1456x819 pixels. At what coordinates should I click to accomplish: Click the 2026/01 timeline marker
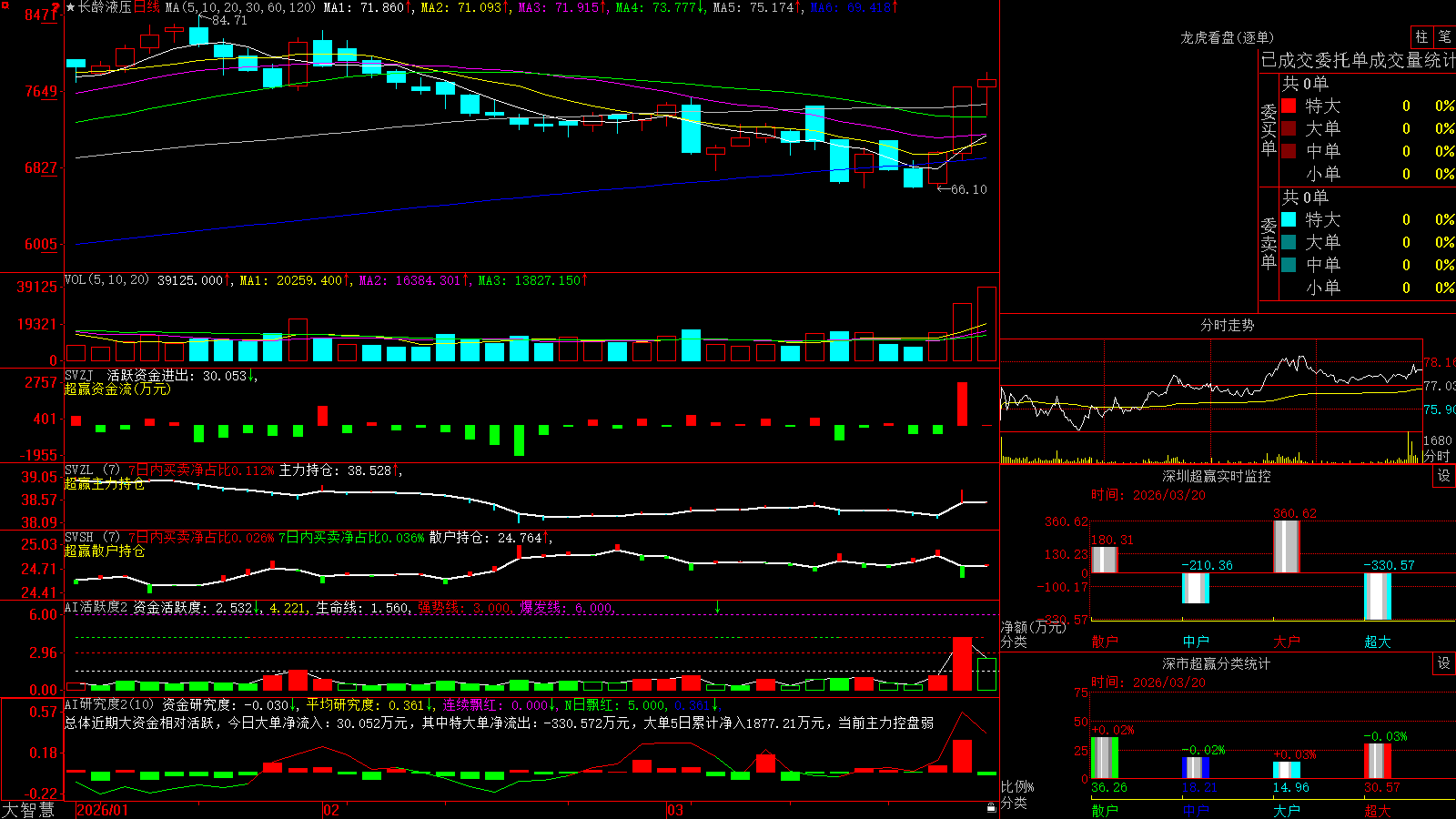[103, 810]
